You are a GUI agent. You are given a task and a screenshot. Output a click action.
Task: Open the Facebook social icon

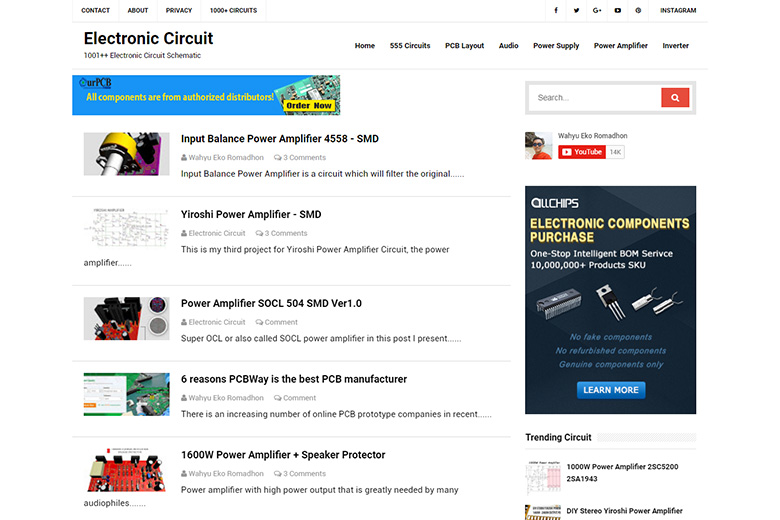tap(556, 10)
